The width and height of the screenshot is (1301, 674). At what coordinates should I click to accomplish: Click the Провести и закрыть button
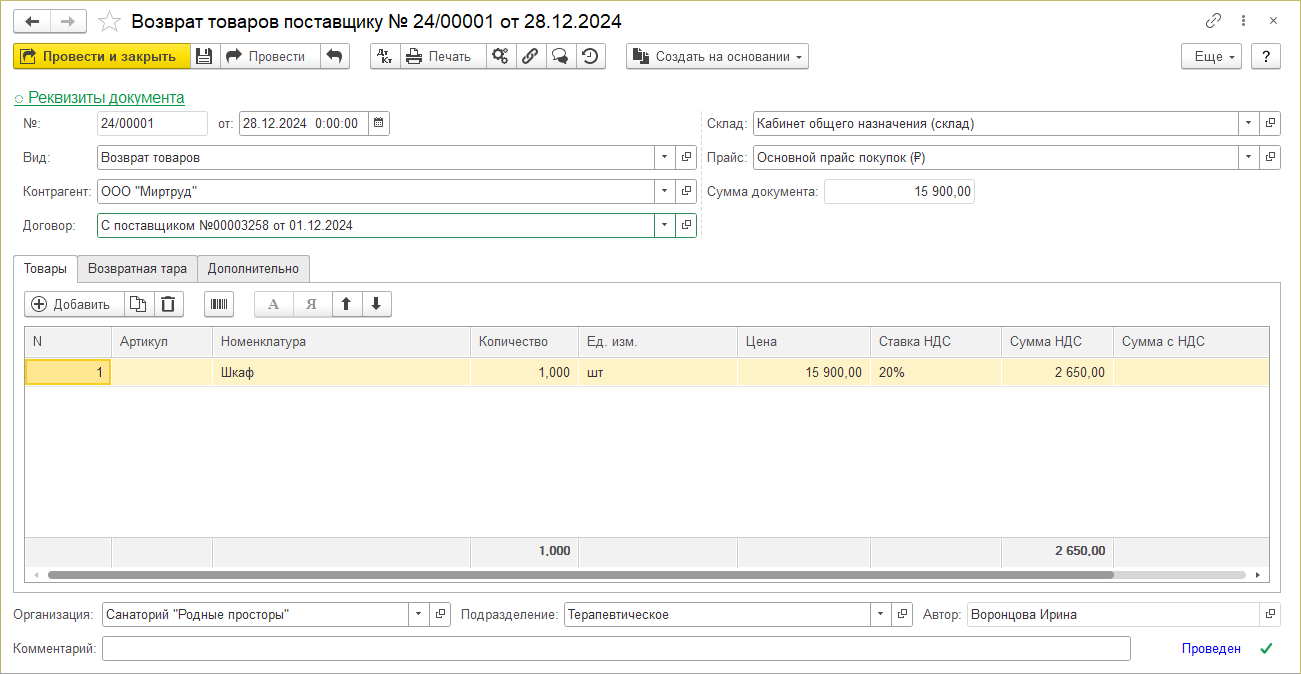(x=101, y=57)
